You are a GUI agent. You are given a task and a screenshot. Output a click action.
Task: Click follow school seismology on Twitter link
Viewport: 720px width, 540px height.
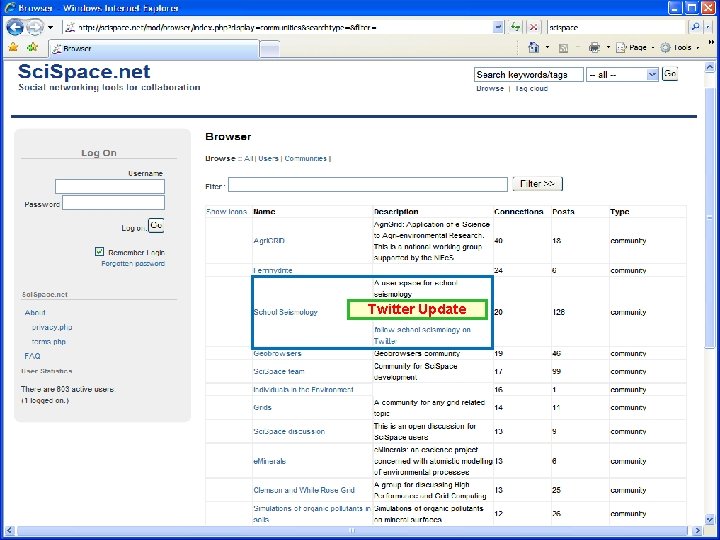[x=422, y=335]
